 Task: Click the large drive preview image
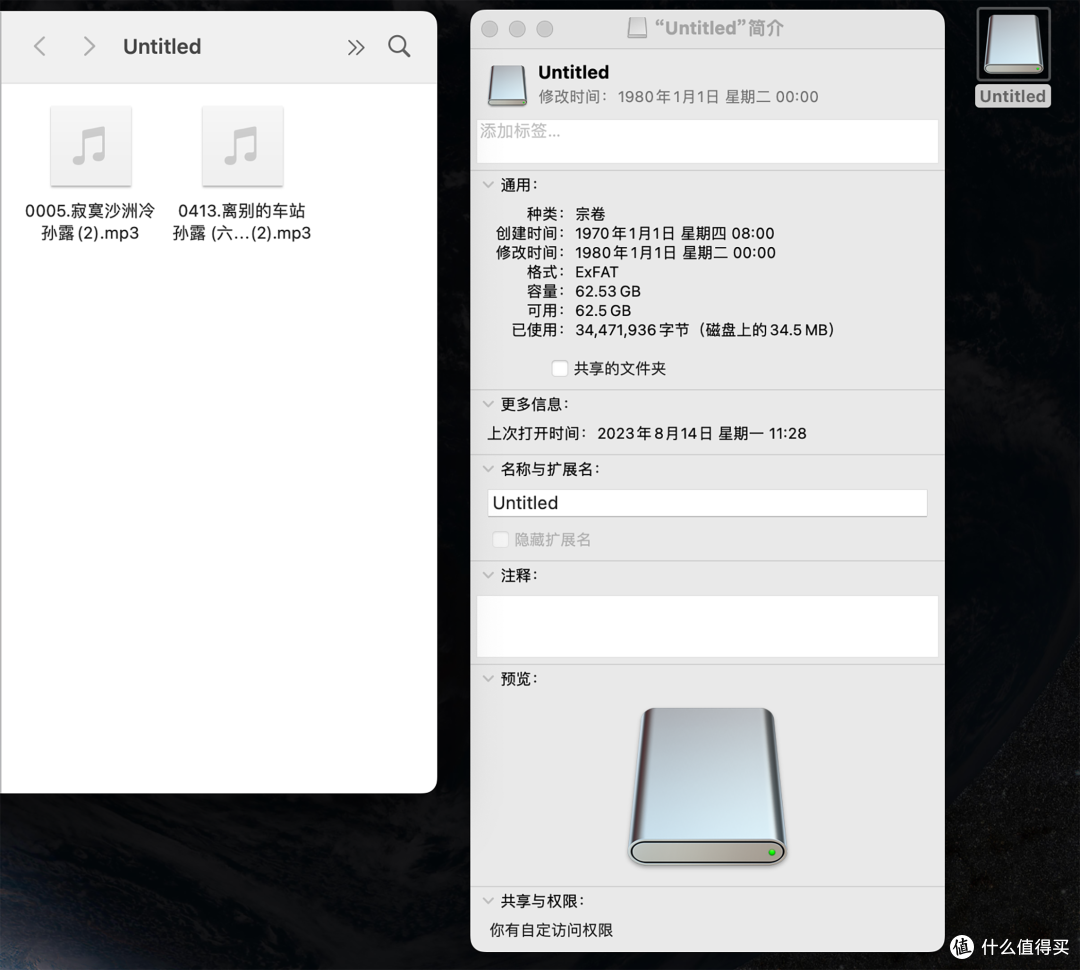point(707,785)
